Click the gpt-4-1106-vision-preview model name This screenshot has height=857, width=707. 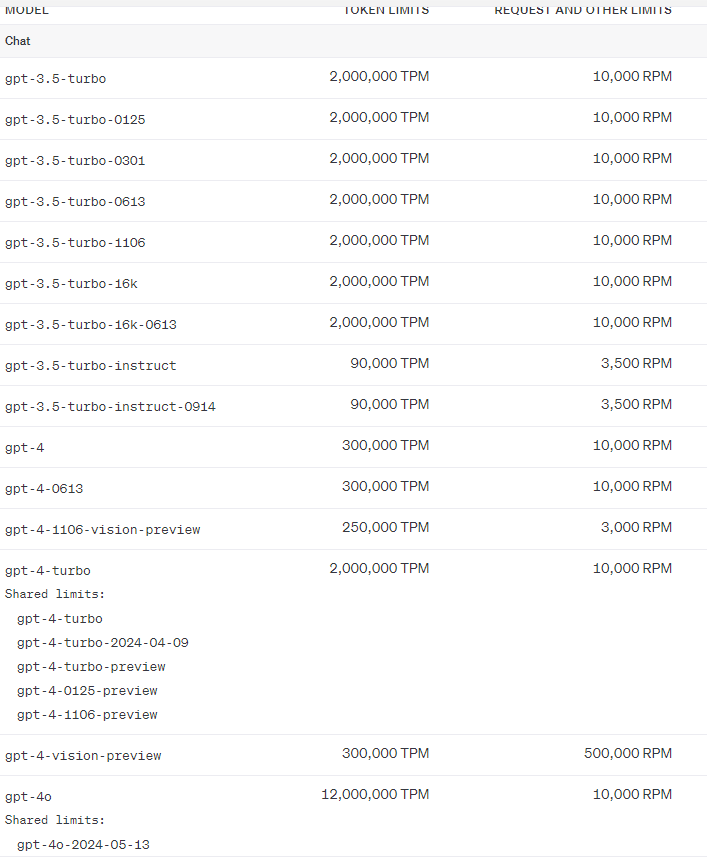pos(102,530)
